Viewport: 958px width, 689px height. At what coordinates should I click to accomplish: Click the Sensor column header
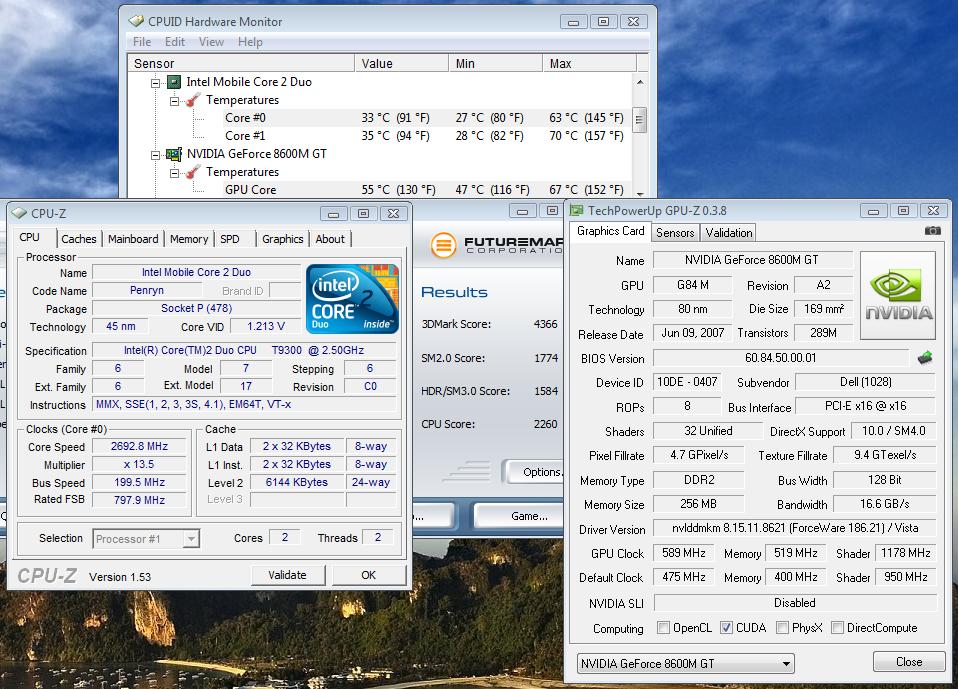click(x=241, y=63)
